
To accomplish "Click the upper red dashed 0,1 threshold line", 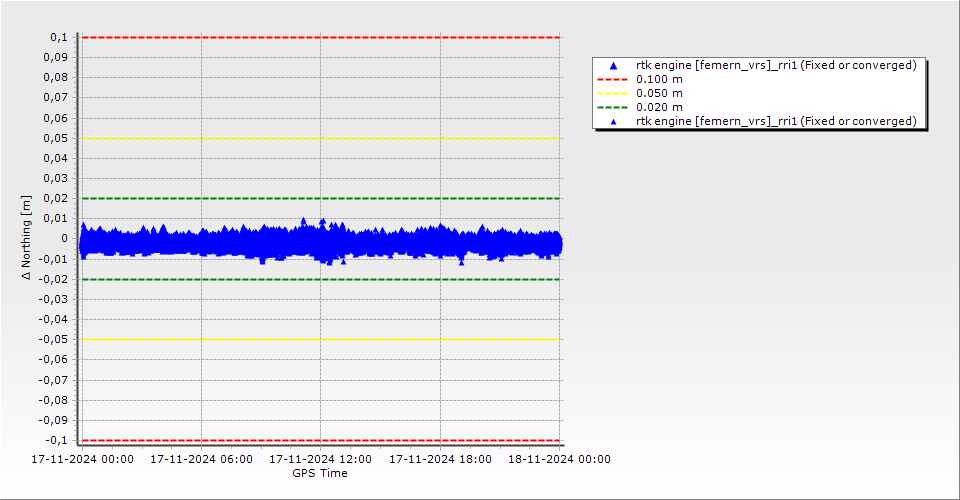I will pos(260,37).
